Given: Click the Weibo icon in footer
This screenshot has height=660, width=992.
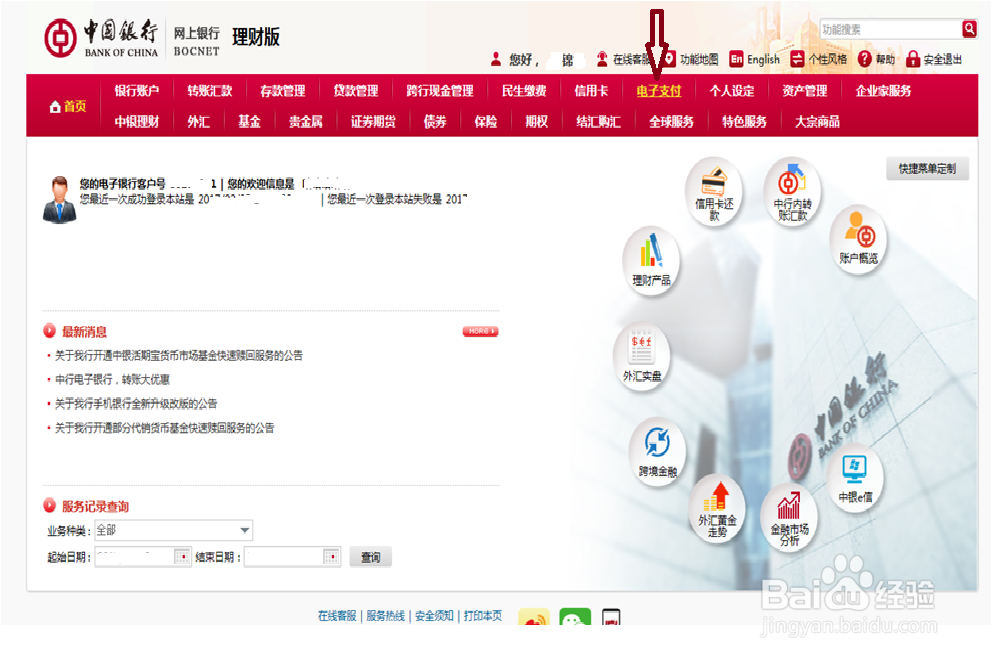Looking at the screenshot, I should 534,616.
